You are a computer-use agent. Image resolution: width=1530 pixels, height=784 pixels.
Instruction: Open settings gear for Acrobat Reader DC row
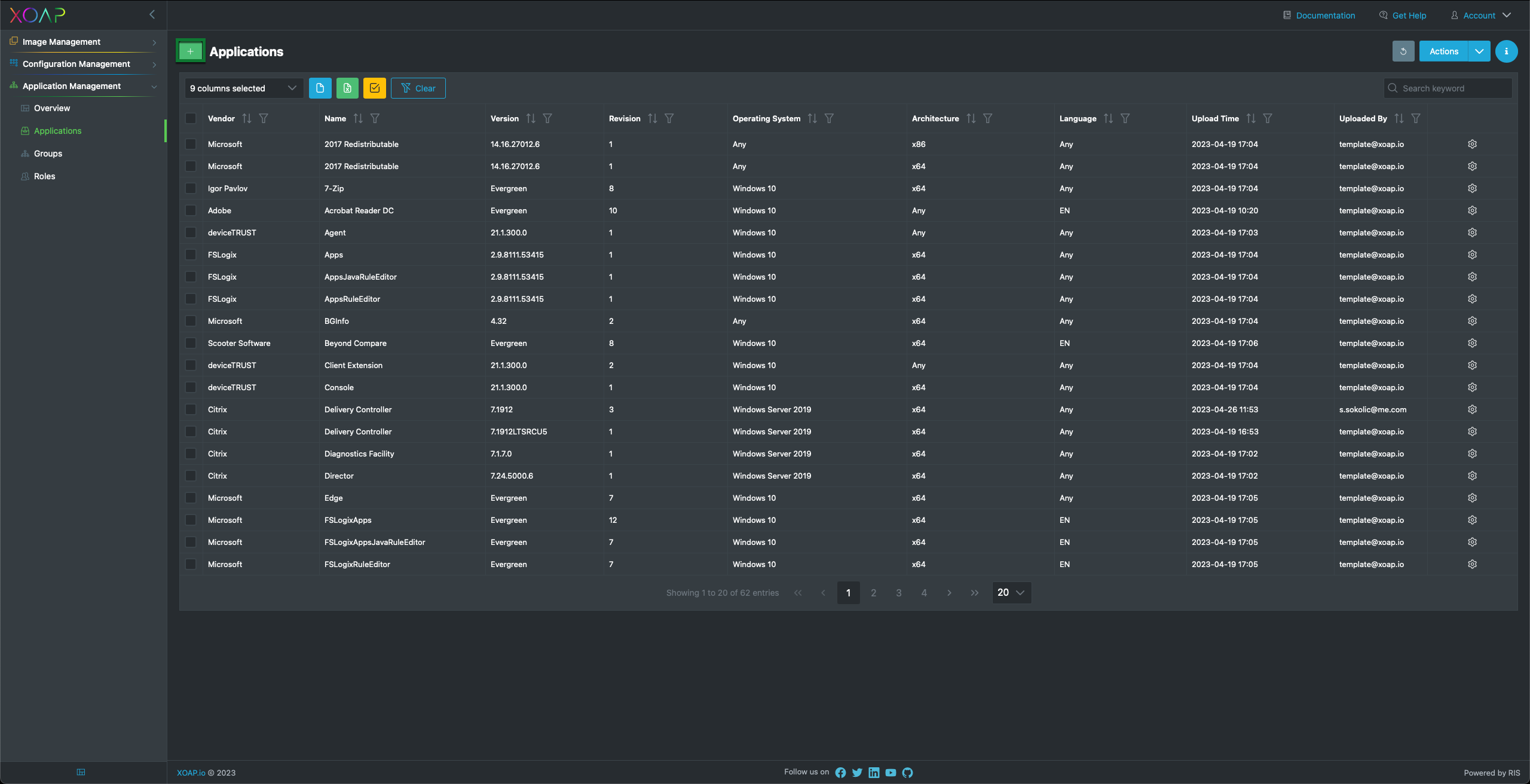click(x=1472, y=210)
